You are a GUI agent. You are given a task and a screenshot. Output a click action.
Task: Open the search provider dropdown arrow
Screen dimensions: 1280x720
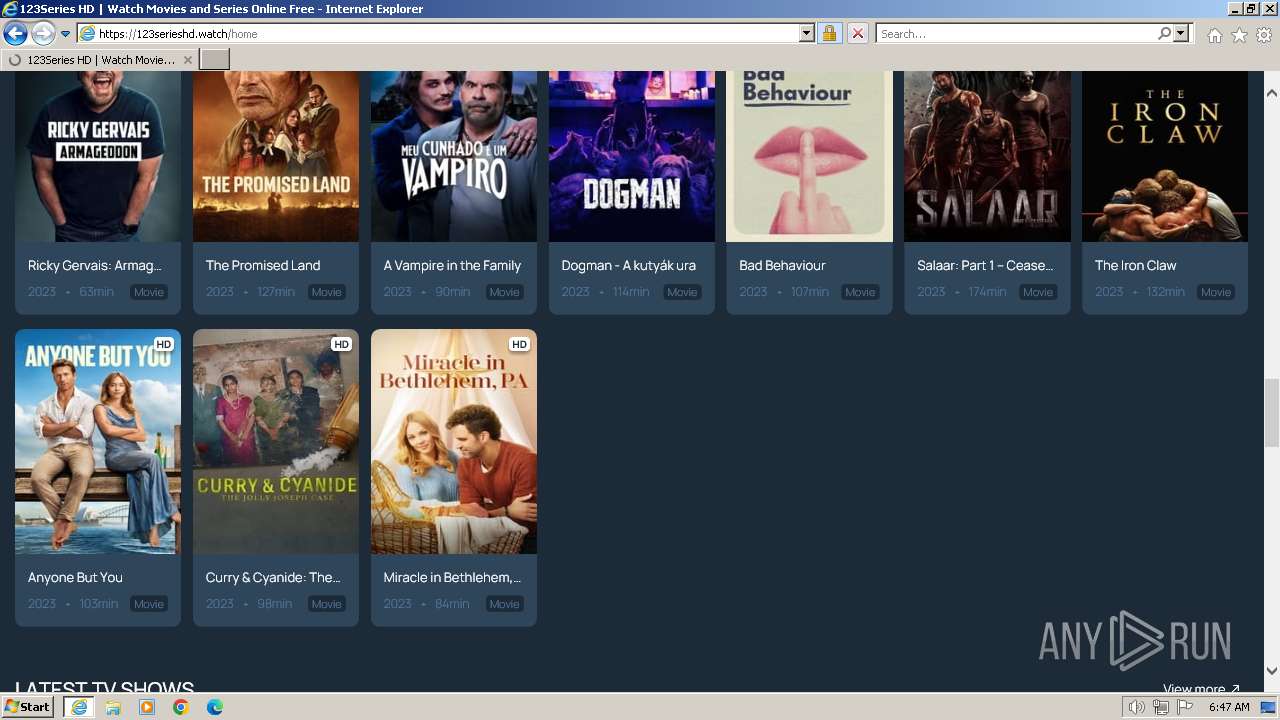[1181, 33]
